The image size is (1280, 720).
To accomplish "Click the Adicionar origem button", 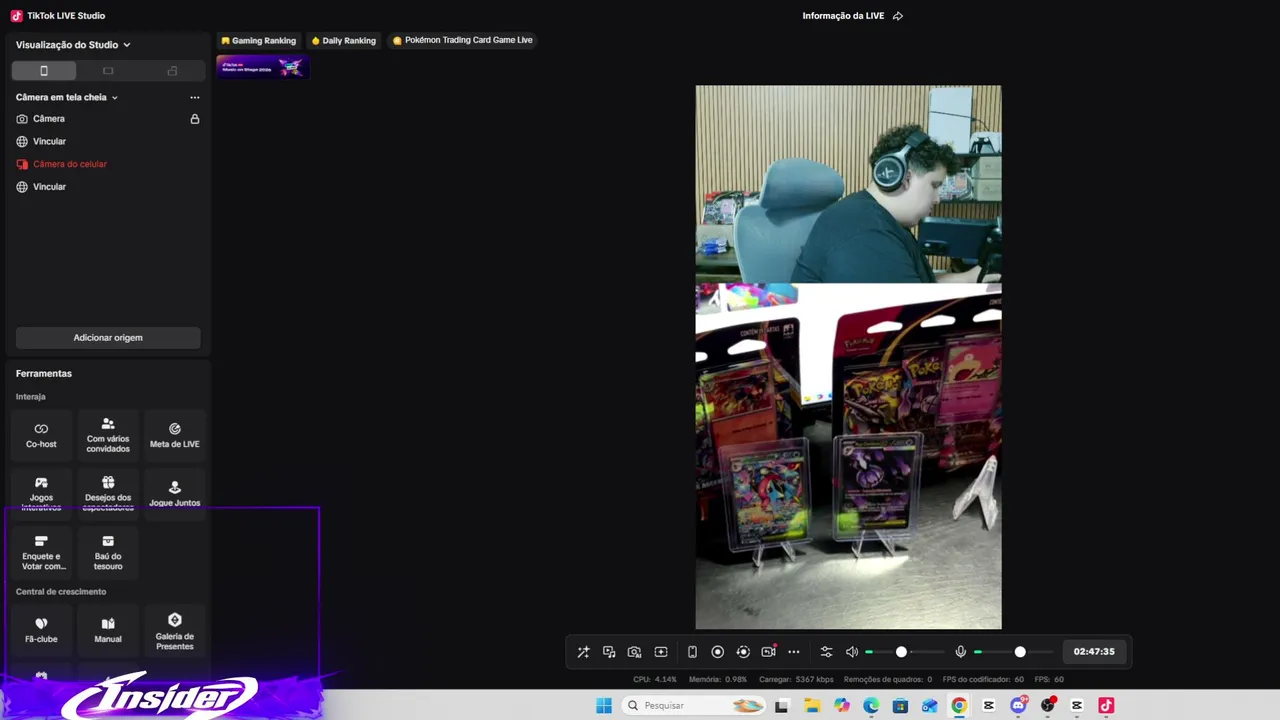I will pos(108,338).
